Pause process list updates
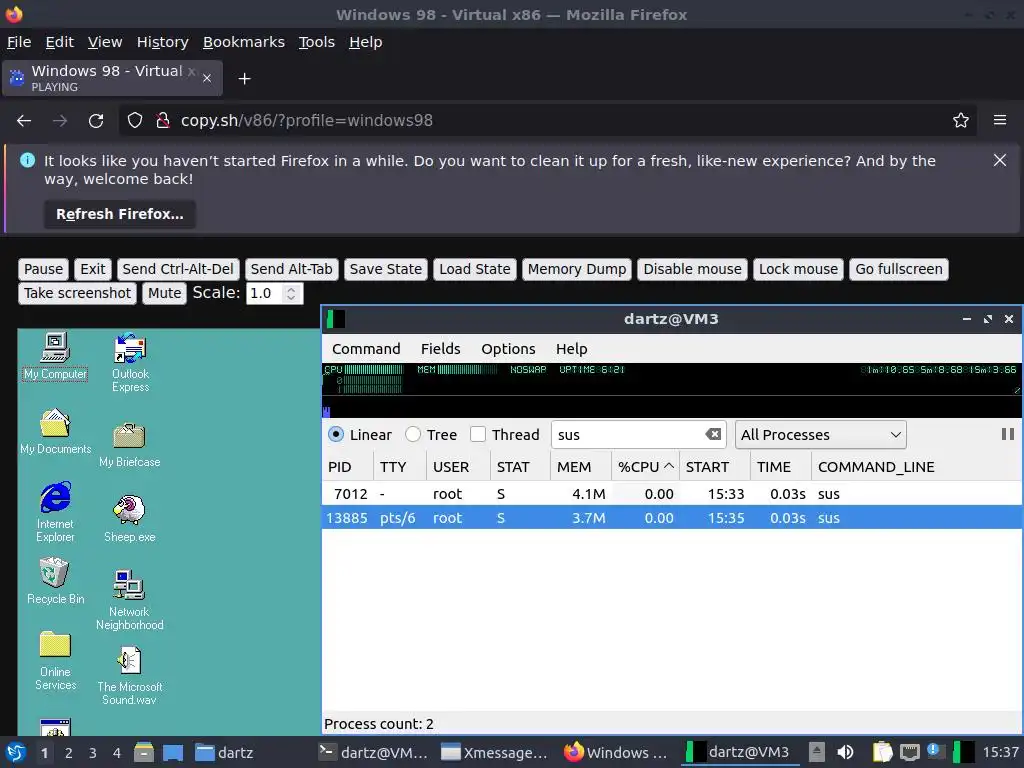 (x=1007, y=434)
